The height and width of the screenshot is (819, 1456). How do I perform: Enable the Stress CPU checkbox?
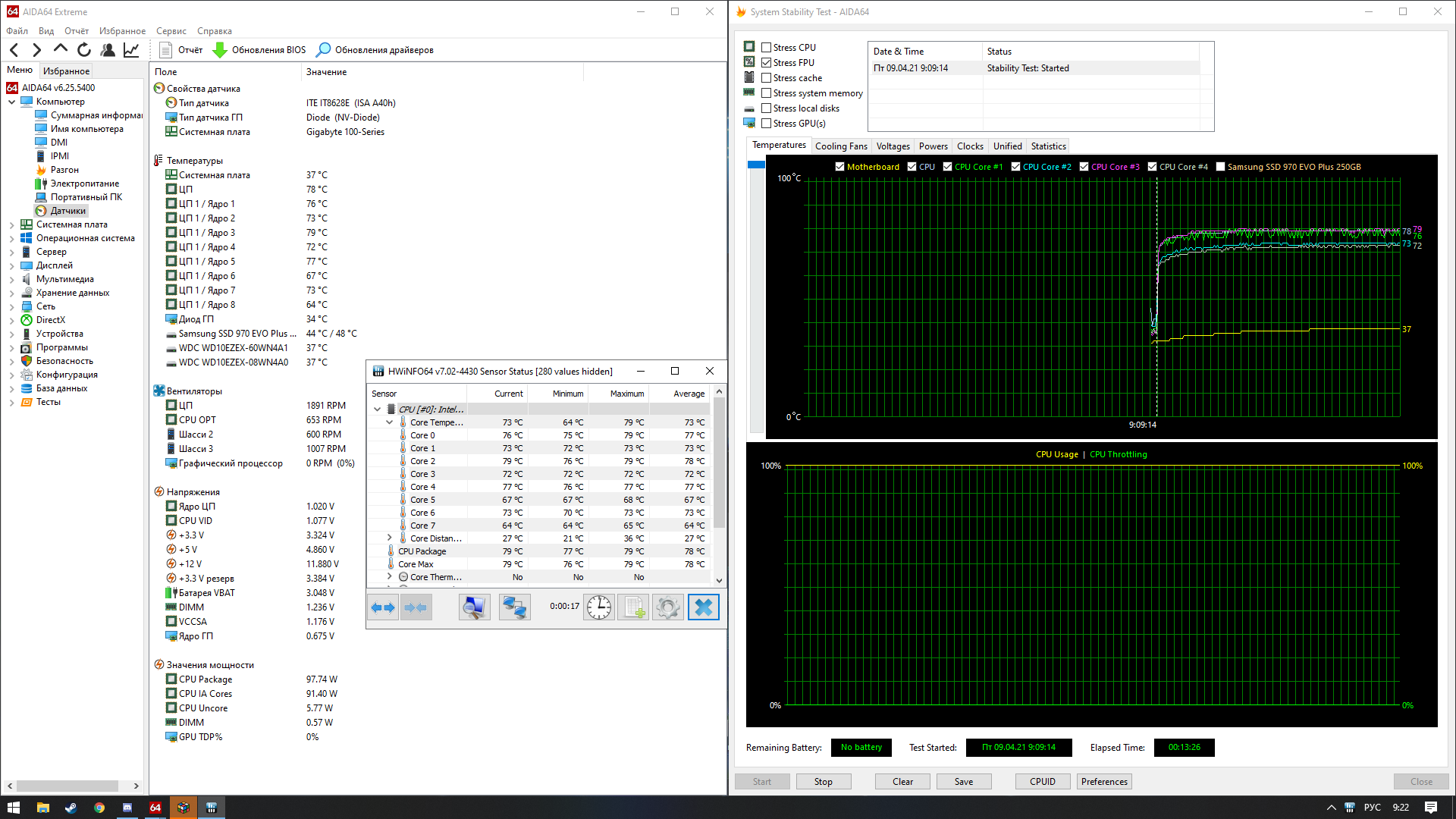(767, 48)
